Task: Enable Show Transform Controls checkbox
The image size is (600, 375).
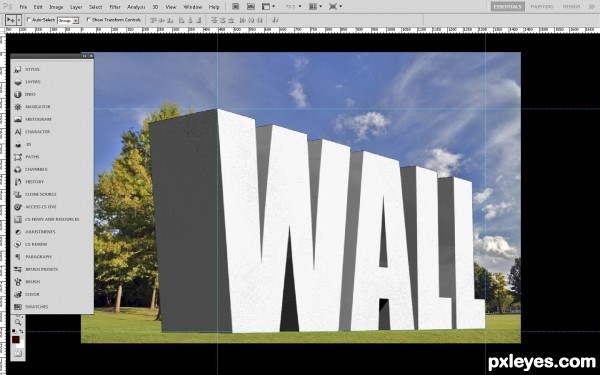Action: tap(89, 20)
